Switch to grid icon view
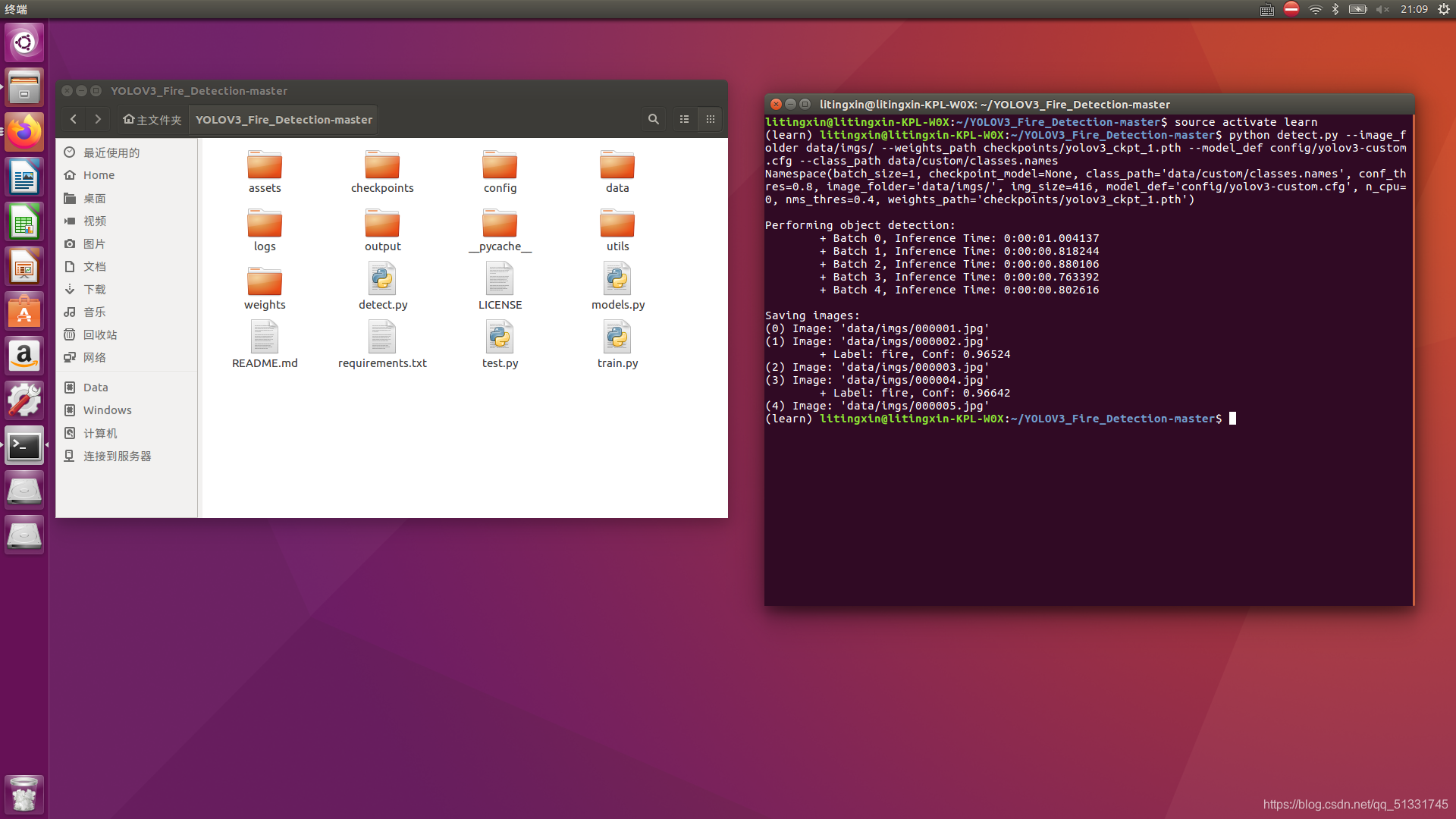The width and height of the screenshot is (1456, 819). click(711, 119)
